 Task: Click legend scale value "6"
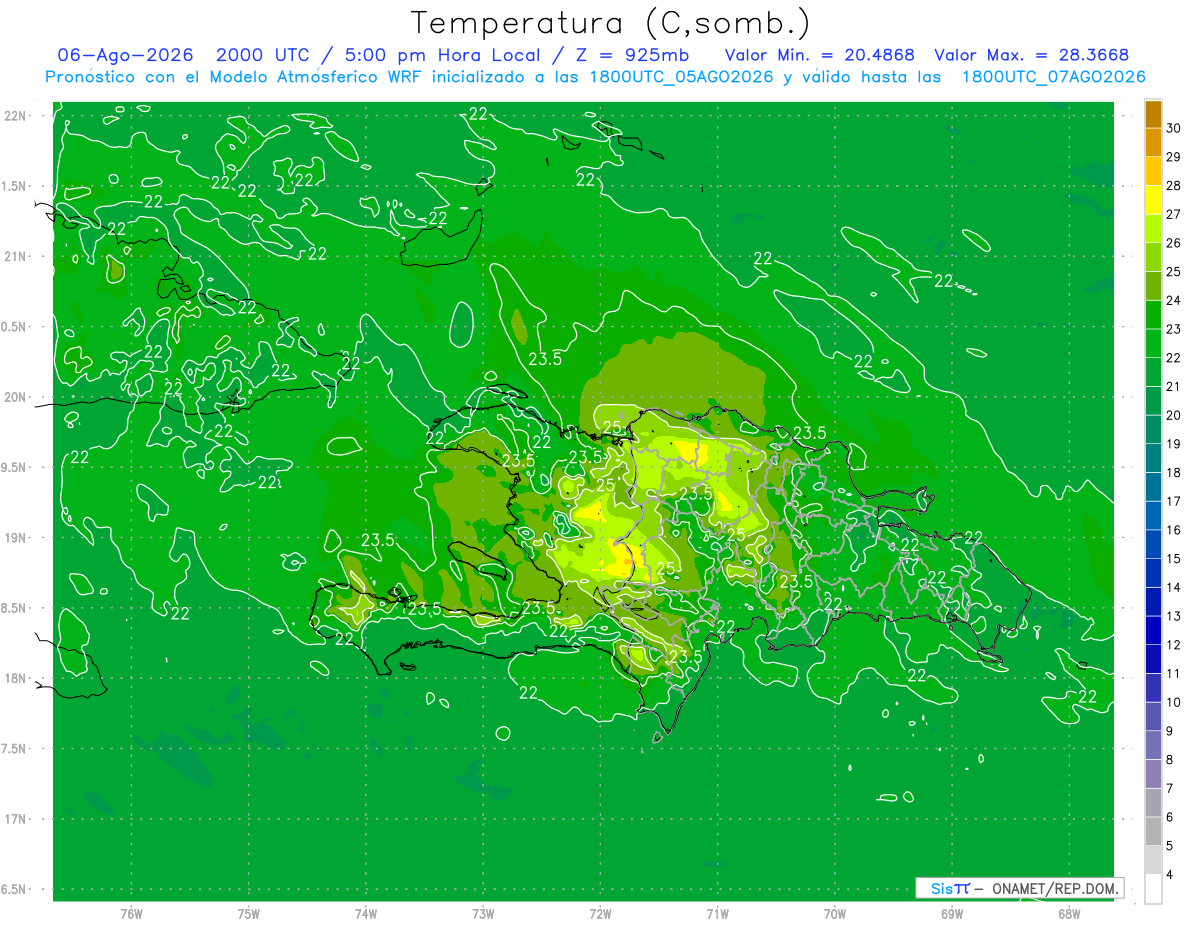[x=1169, y=817]
